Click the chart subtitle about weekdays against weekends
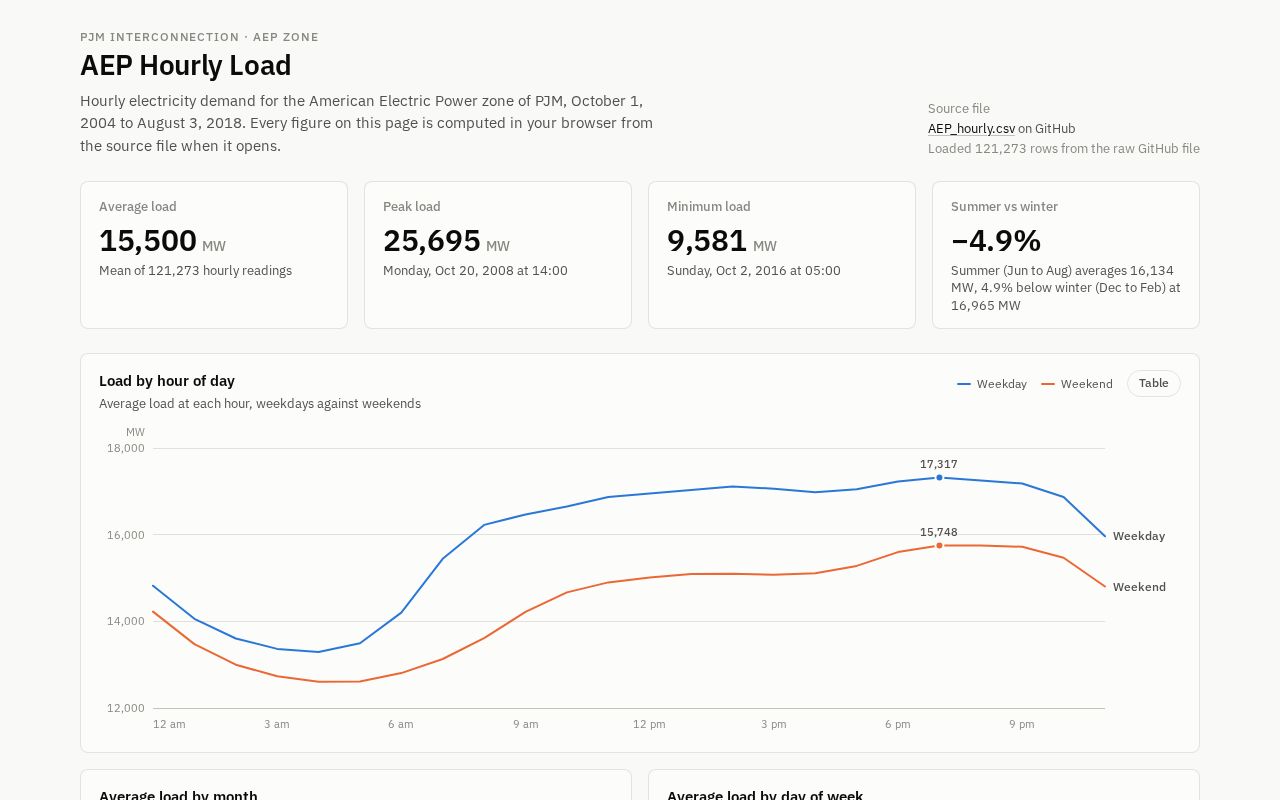Screen dimensions: 1280x800 [x=260, y=404]
